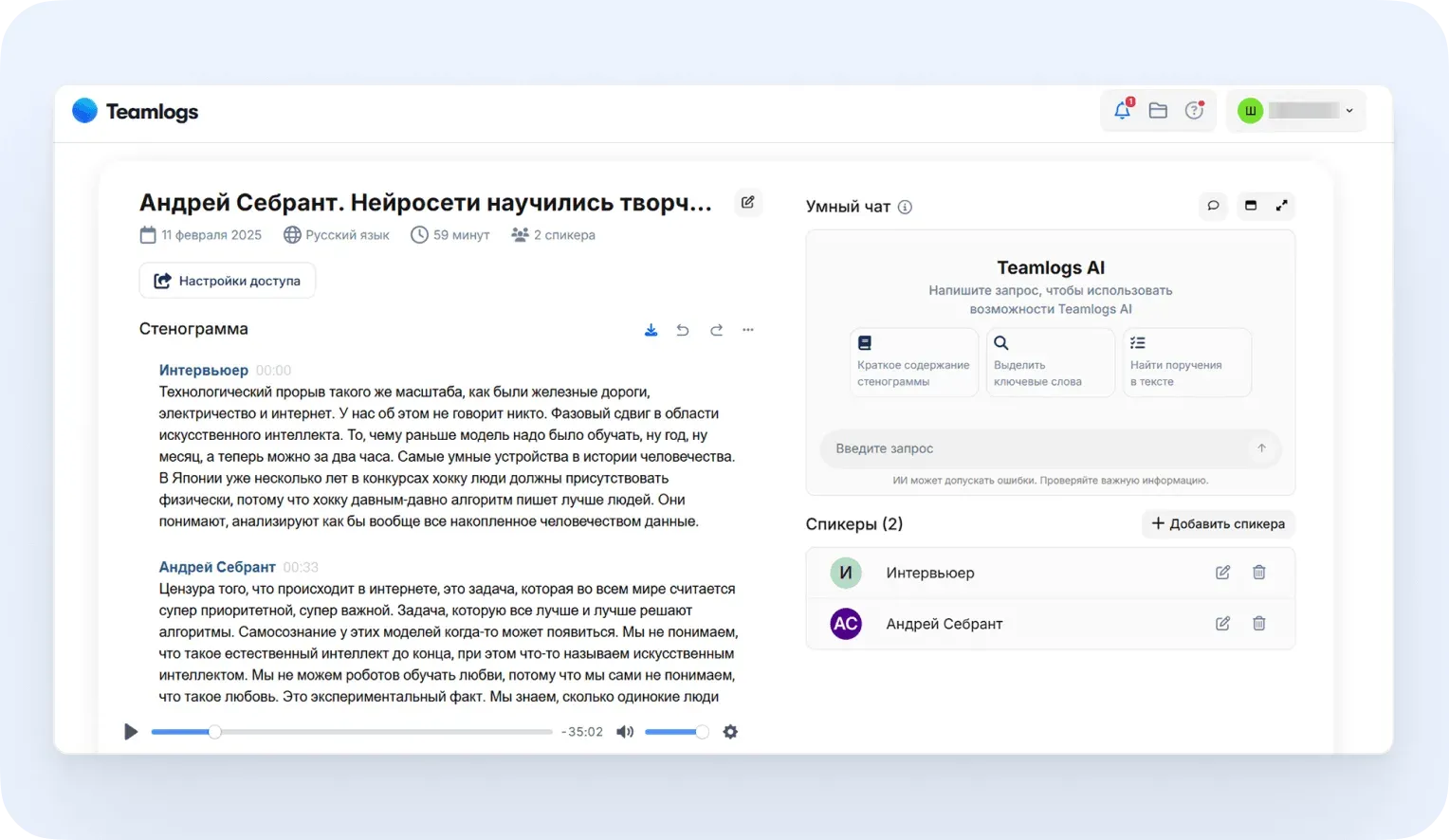Edit the transcript title
1449x840 pixels.
click(x=748, y=202)
